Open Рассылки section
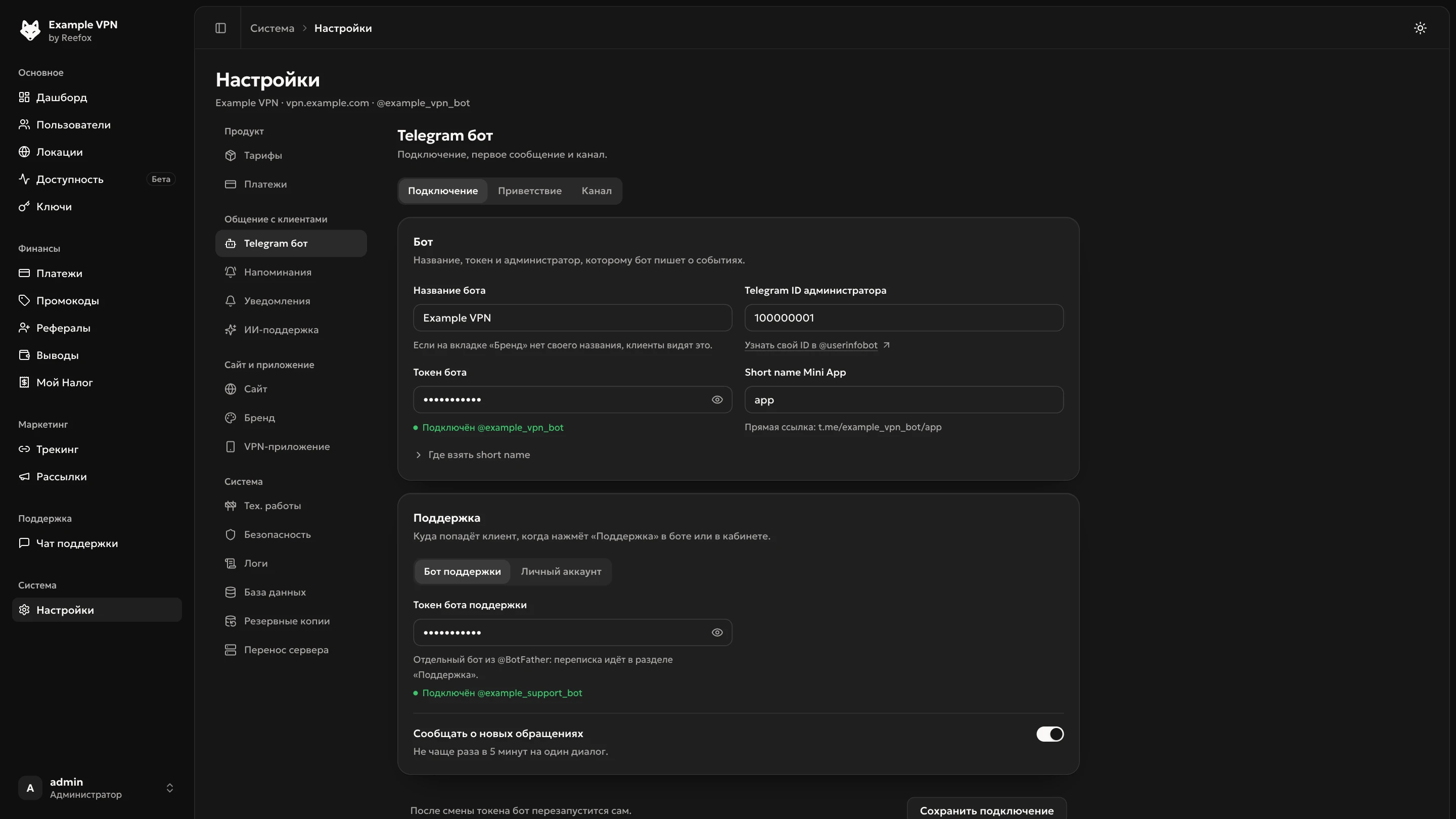1456x819 pixels. [97, 476]
